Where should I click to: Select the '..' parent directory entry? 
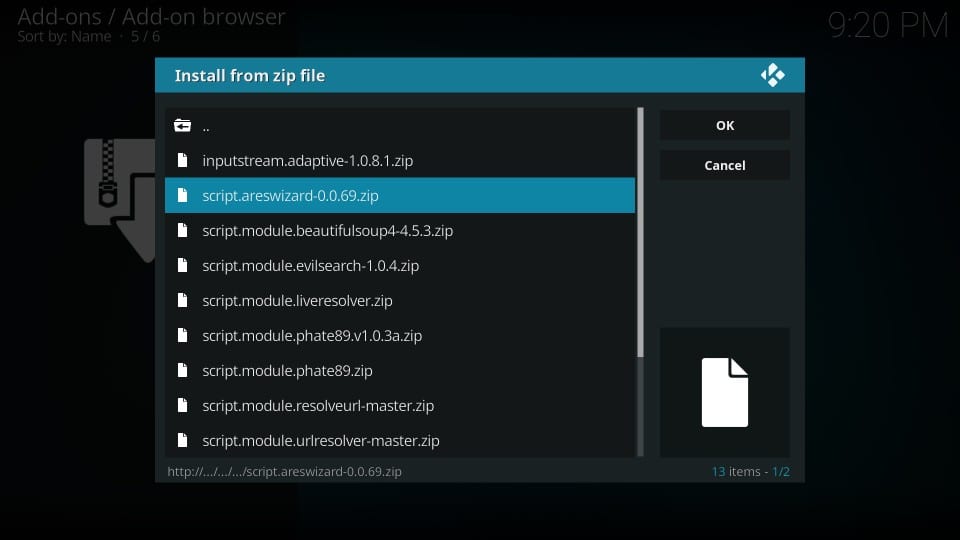tap(400, 126)
